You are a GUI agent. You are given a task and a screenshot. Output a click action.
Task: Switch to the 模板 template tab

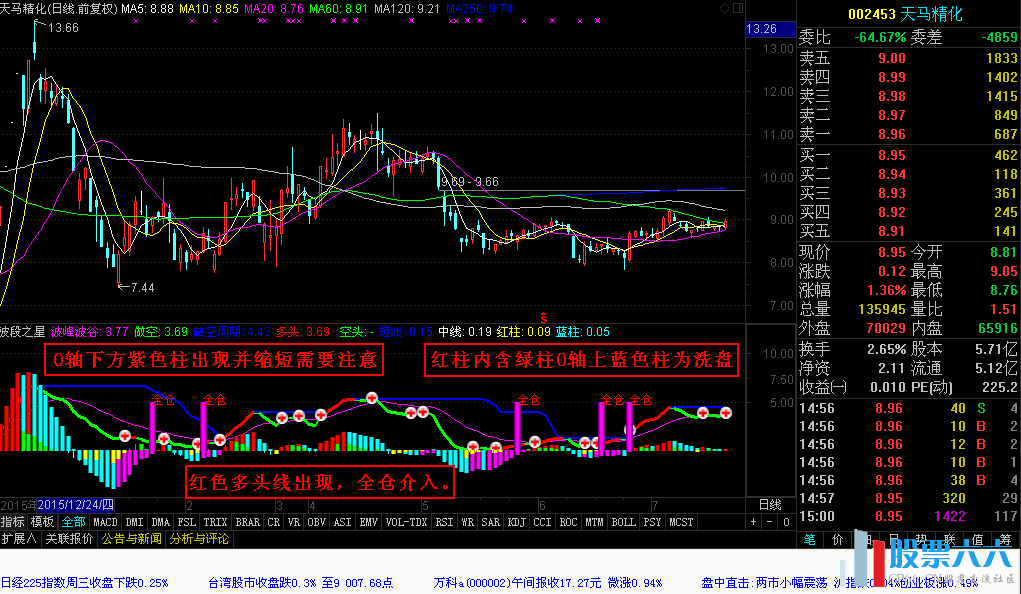coord(42,522)
